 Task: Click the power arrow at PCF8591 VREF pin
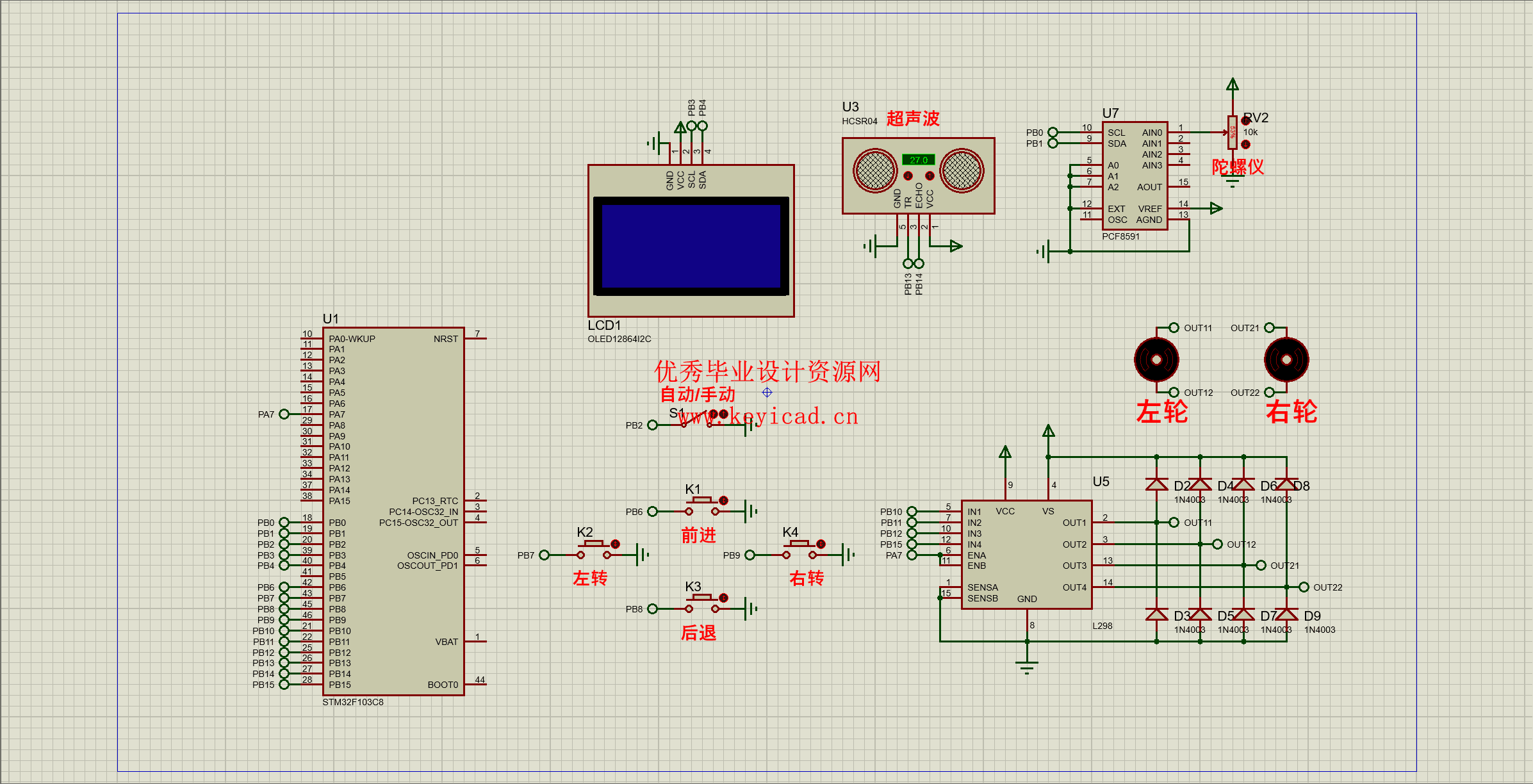1217,208
